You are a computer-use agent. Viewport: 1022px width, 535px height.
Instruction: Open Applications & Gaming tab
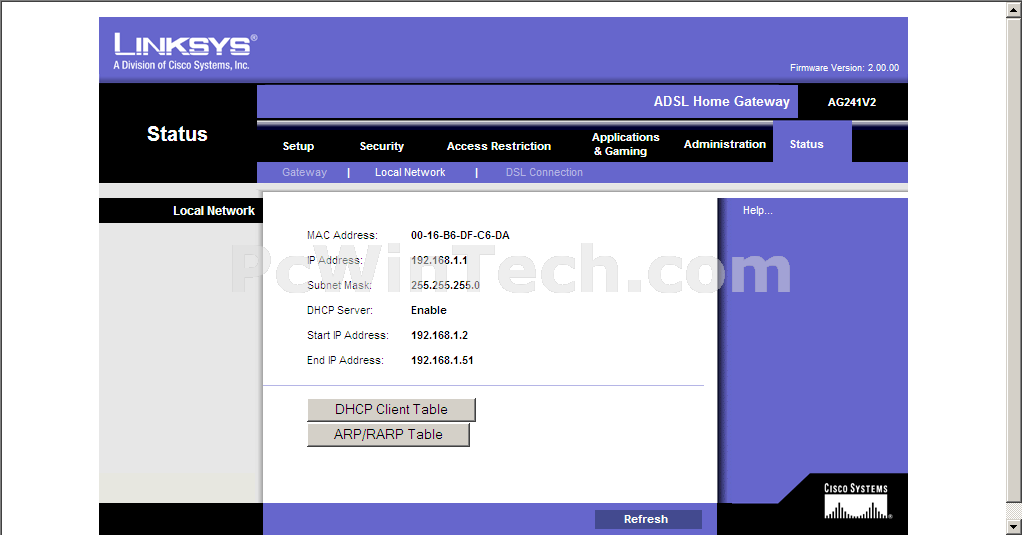pos(625,144)
